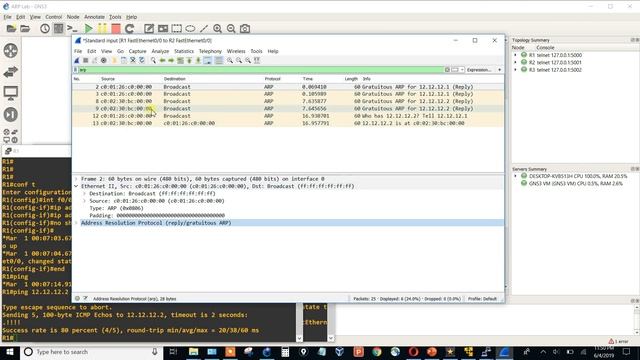Click the snapshot clock icon in GNS3 toolbar
This screenshot has width=640, height=360.
(45, 29)
